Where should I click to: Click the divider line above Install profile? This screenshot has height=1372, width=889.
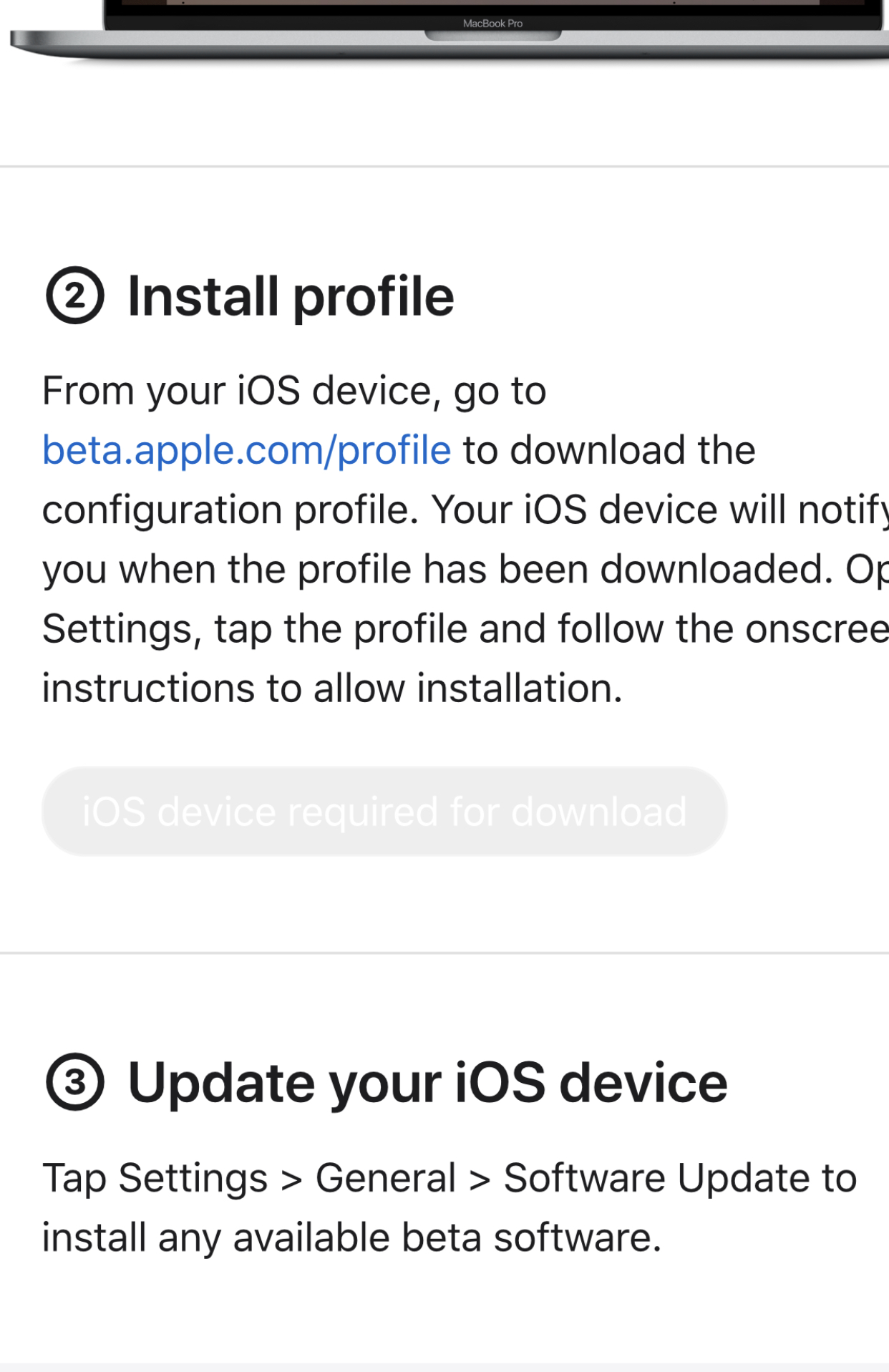click(x=444, y=167)
